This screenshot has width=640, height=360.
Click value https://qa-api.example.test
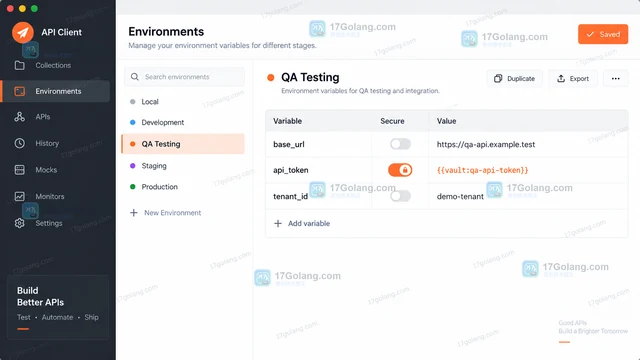486,144
